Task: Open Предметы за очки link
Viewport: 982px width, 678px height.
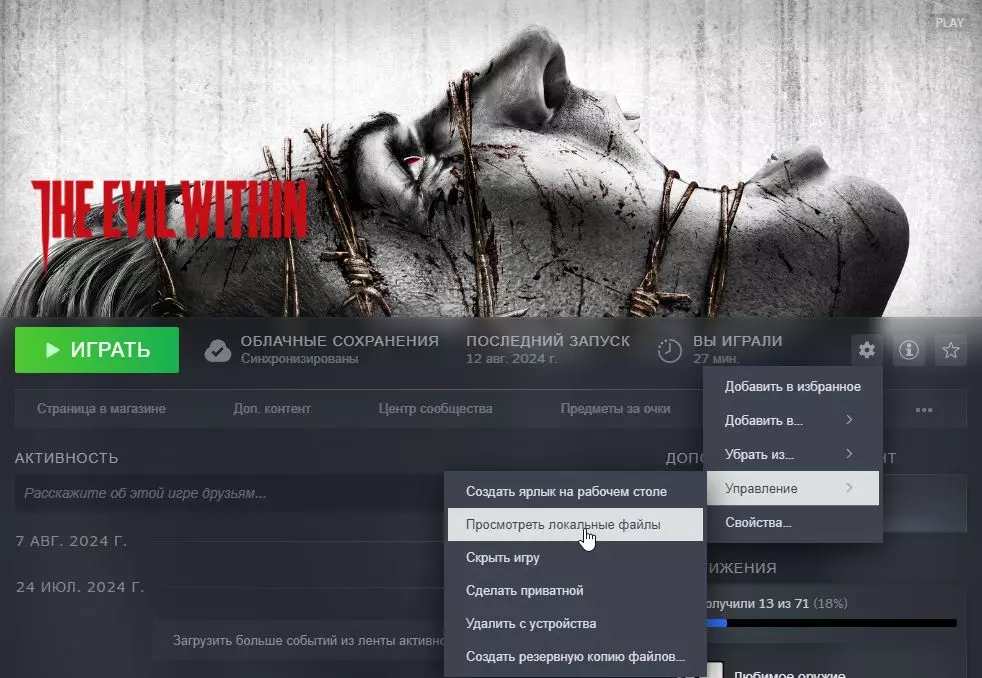Action: click(x=615, y=409)
